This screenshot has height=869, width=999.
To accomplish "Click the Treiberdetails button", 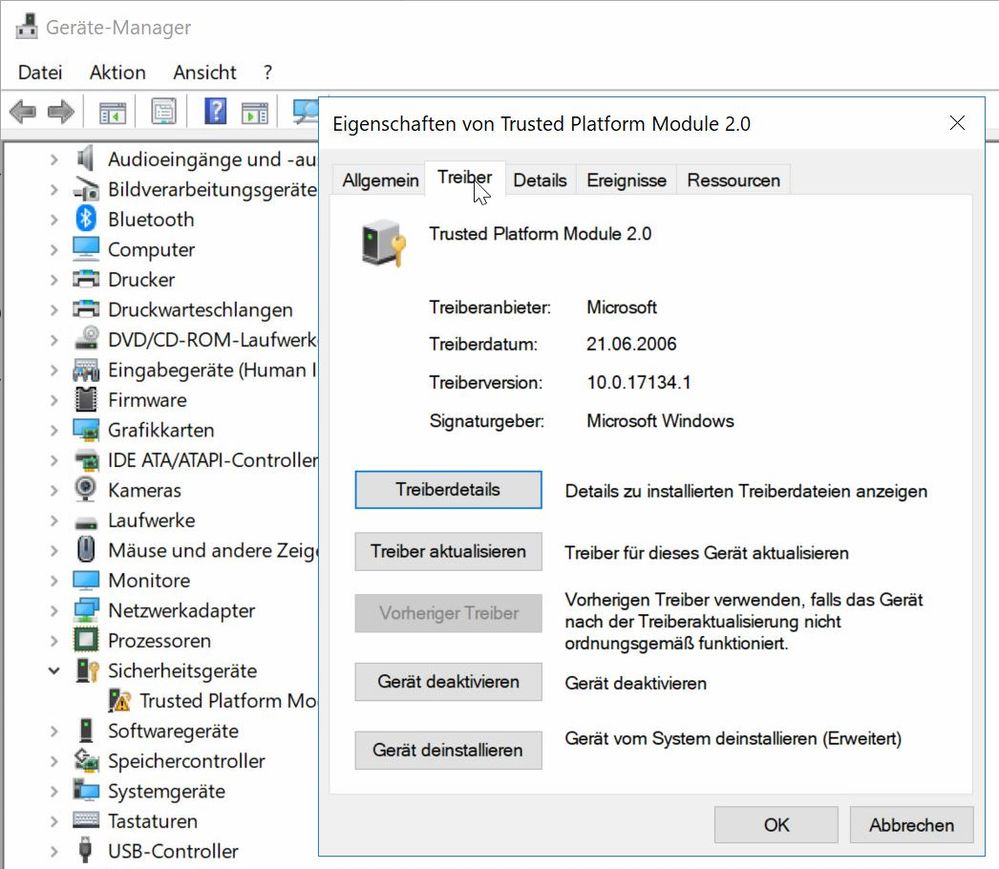I will click(448, 490).
